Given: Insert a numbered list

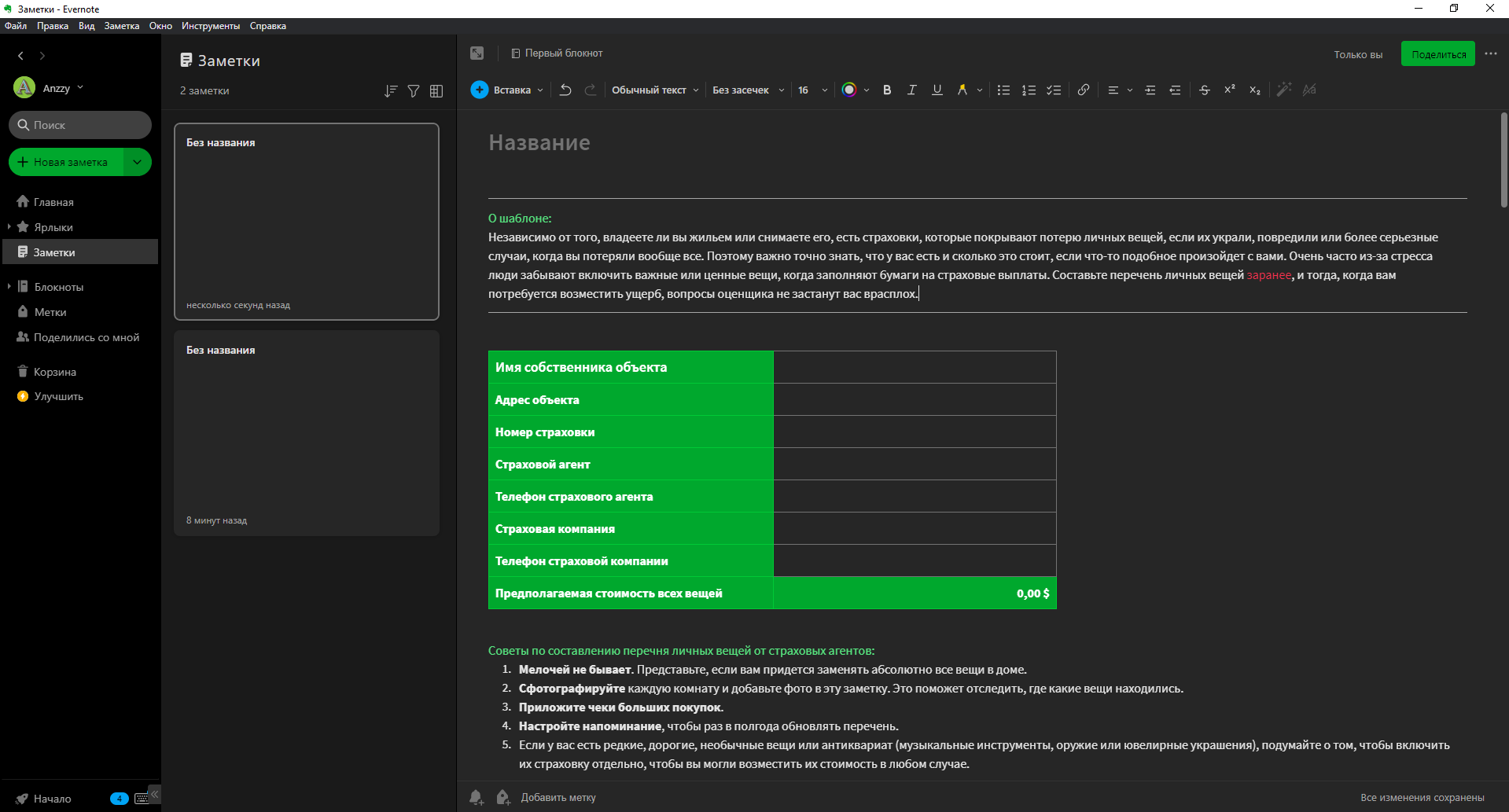Looking at the screenshot, I should click(x=1029, y=90).
